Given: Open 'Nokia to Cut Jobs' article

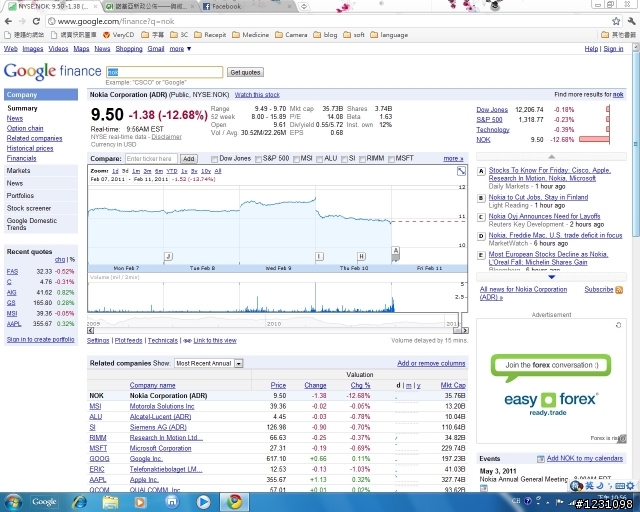Looking at the screenshot, I should 538,197.
